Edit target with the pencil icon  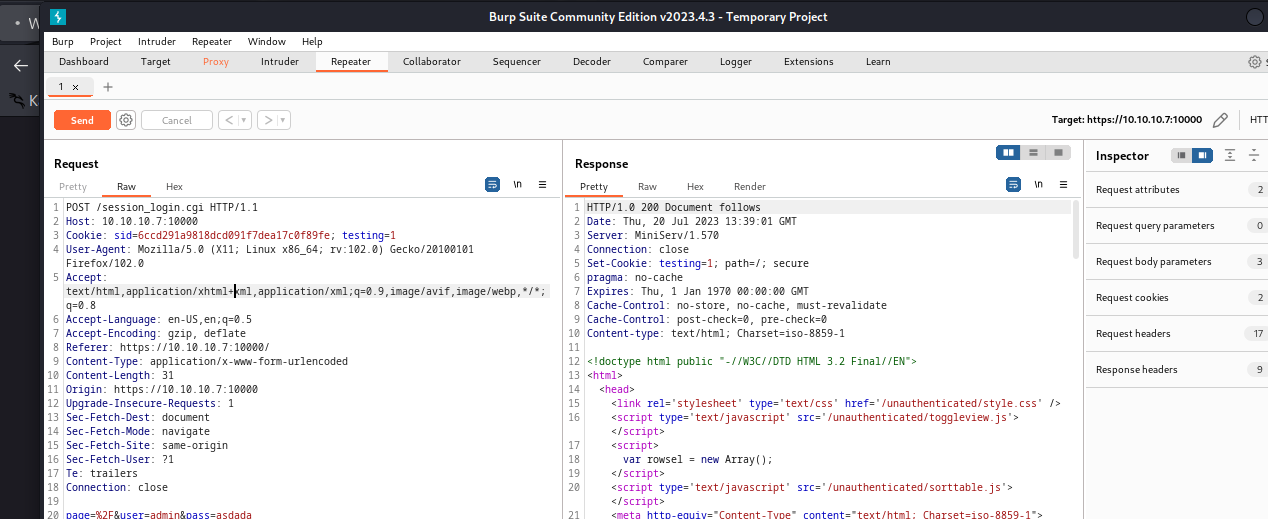1220,120
